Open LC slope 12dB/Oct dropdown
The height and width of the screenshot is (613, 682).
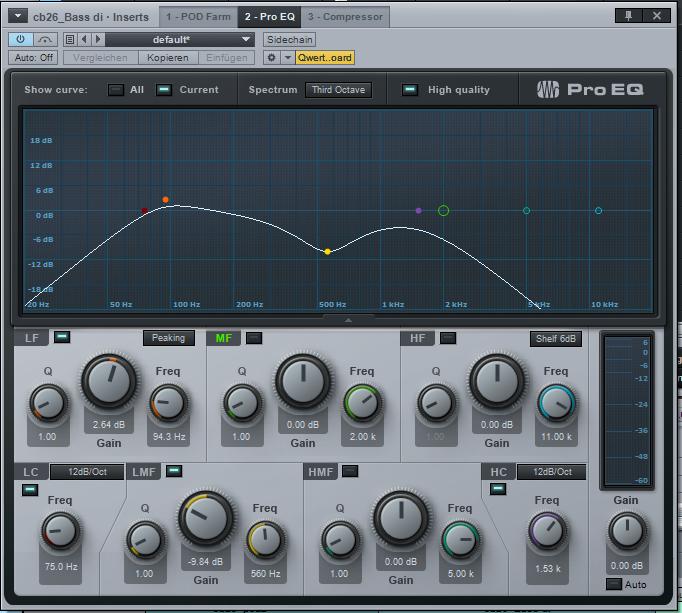[87, 472]
